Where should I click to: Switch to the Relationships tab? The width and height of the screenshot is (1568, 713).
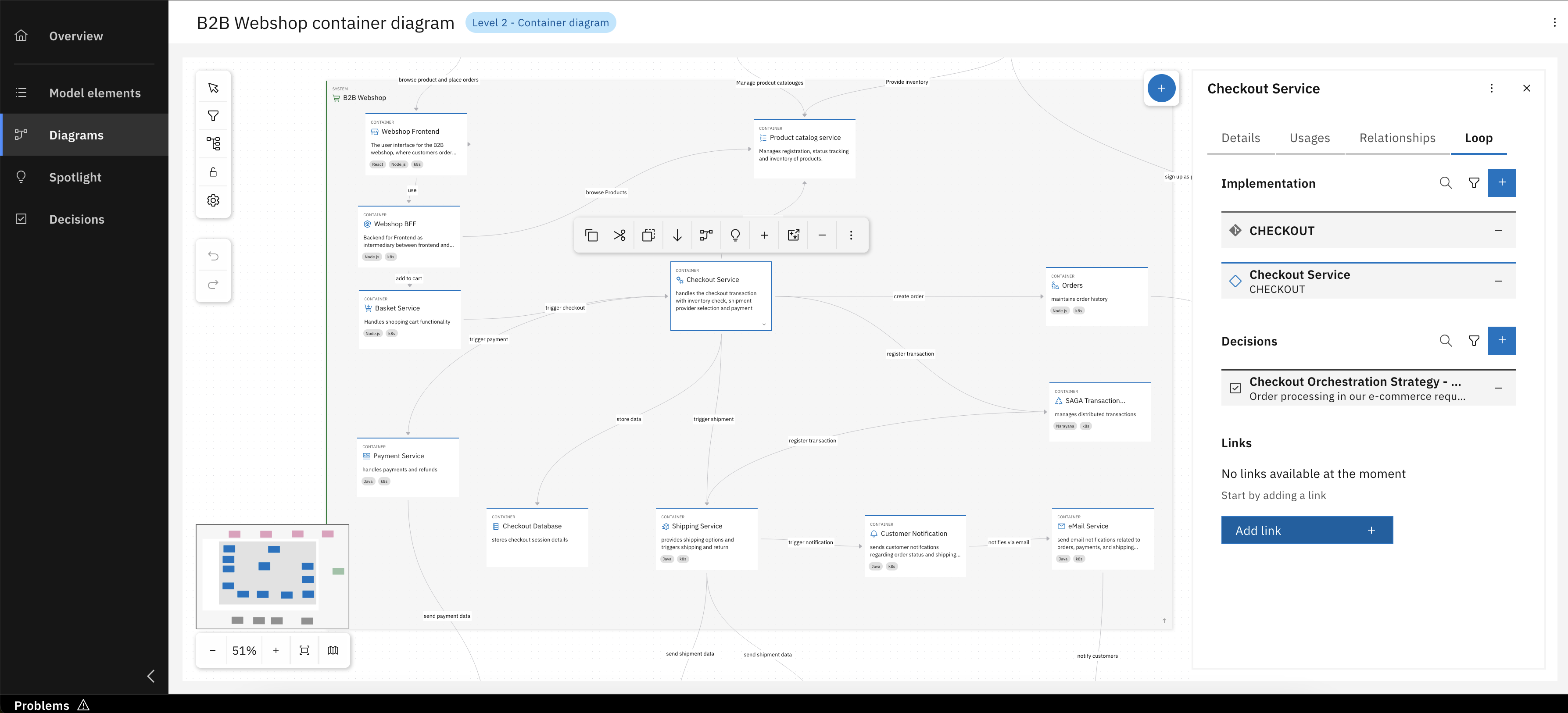[1397, 138]
